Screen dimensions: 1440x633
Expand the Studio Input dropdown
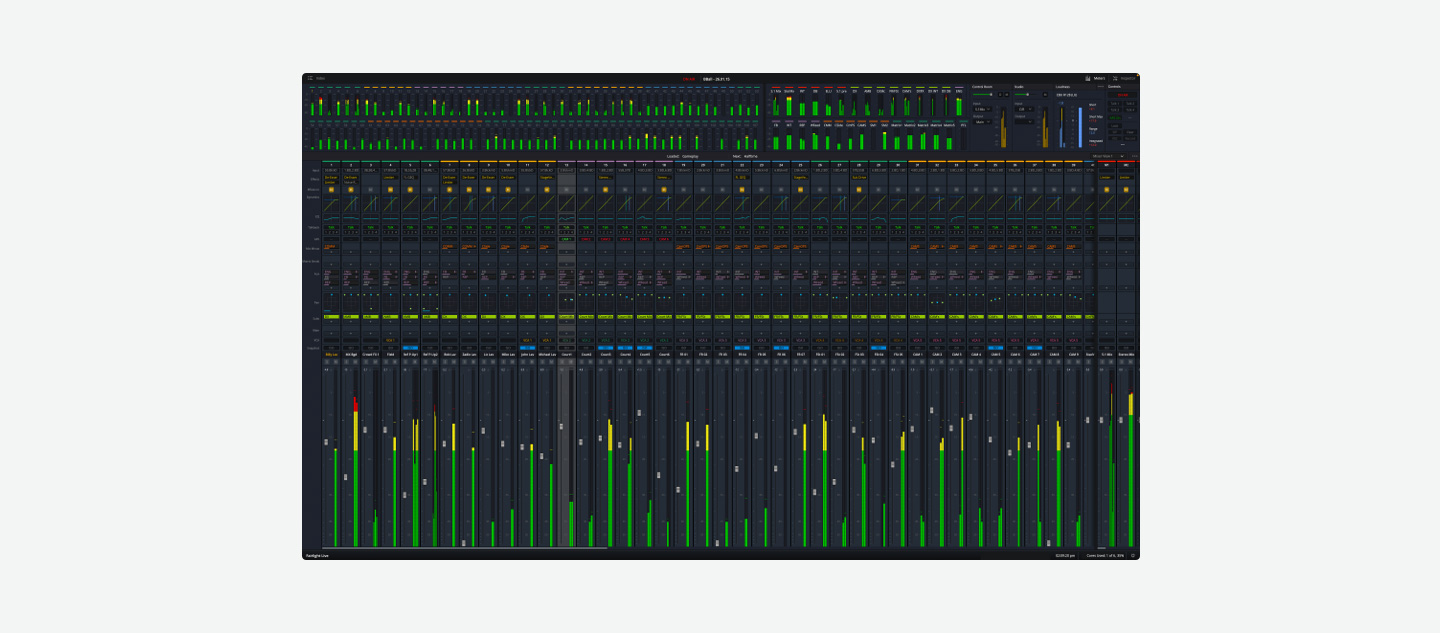1024,109
